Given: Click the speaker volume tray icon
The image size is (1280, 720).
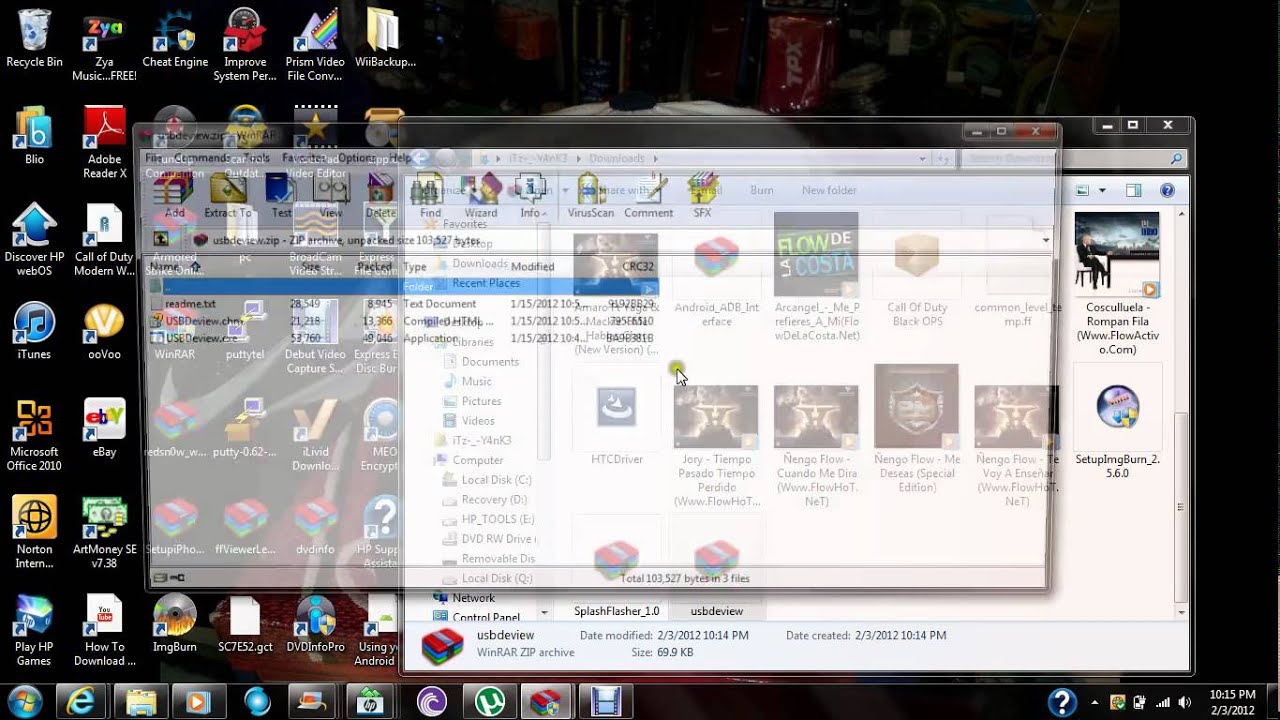Looking at the screenshot, I should coord(1185,702).
